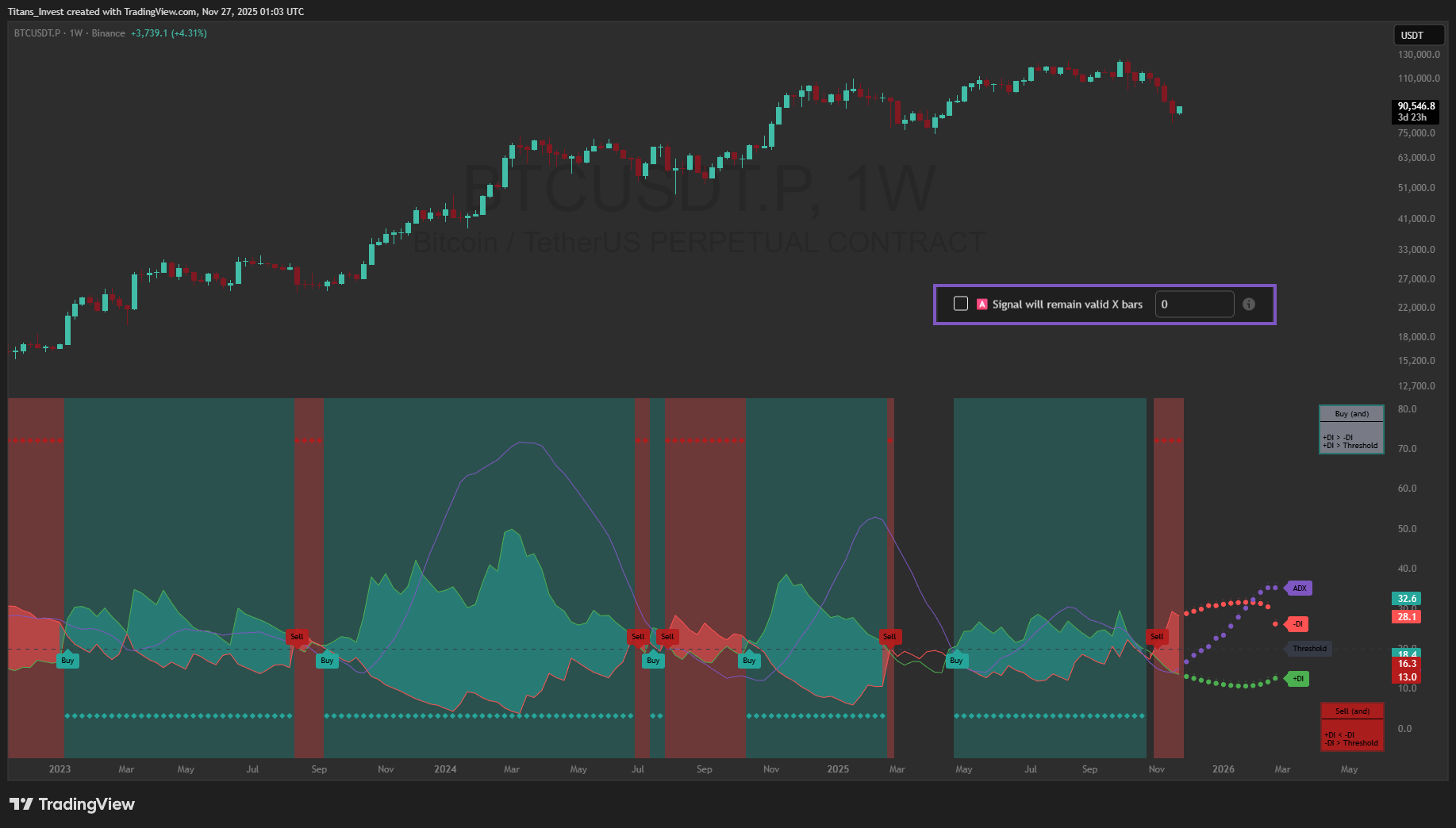This screenshot has width=1456, height=828.
Task: Click the Sell marker in August 2023
Action: pyautogui.click(x=297, y=636)
